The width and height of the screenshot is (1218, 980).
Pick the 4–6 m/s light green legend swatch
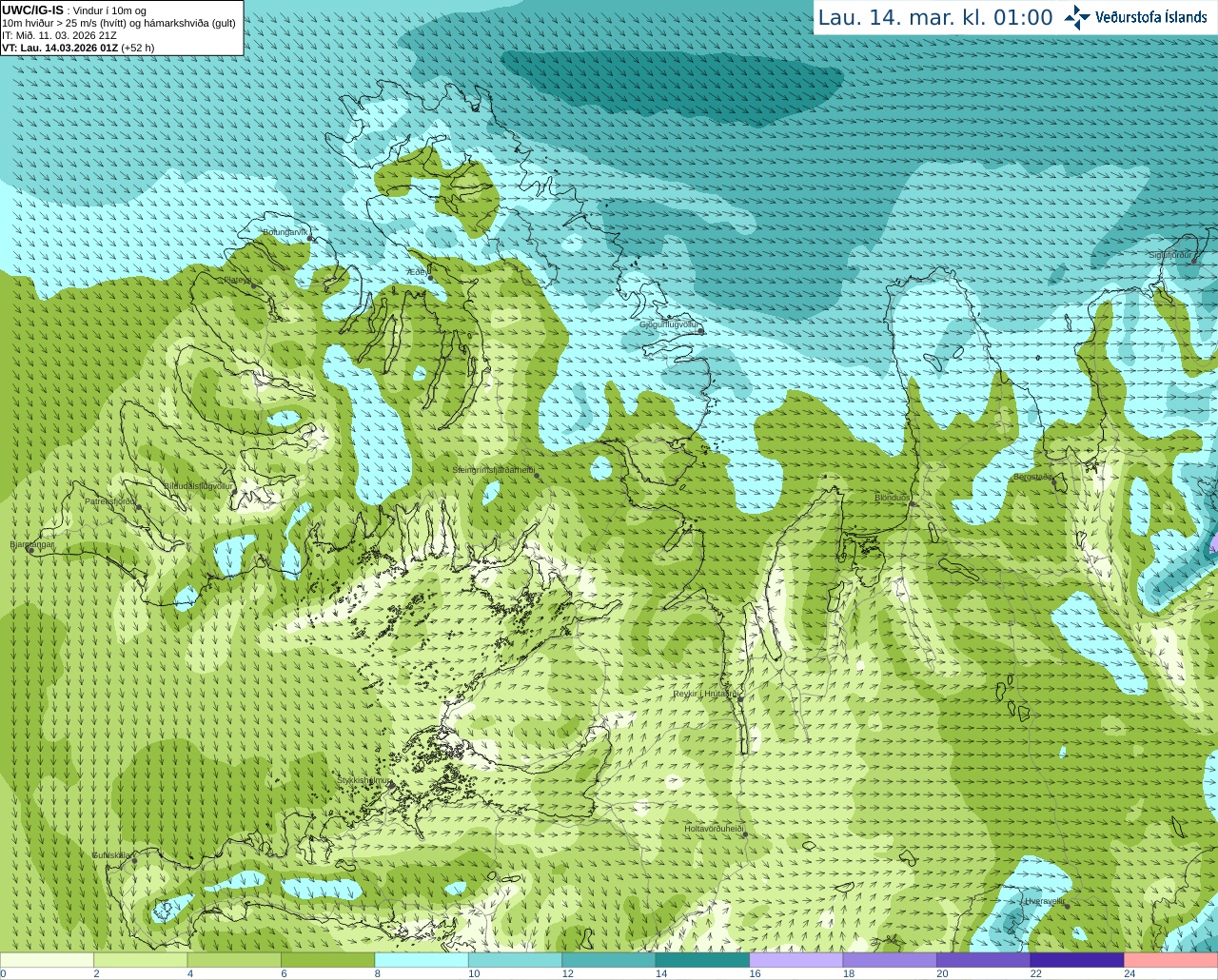coord(234,960)
